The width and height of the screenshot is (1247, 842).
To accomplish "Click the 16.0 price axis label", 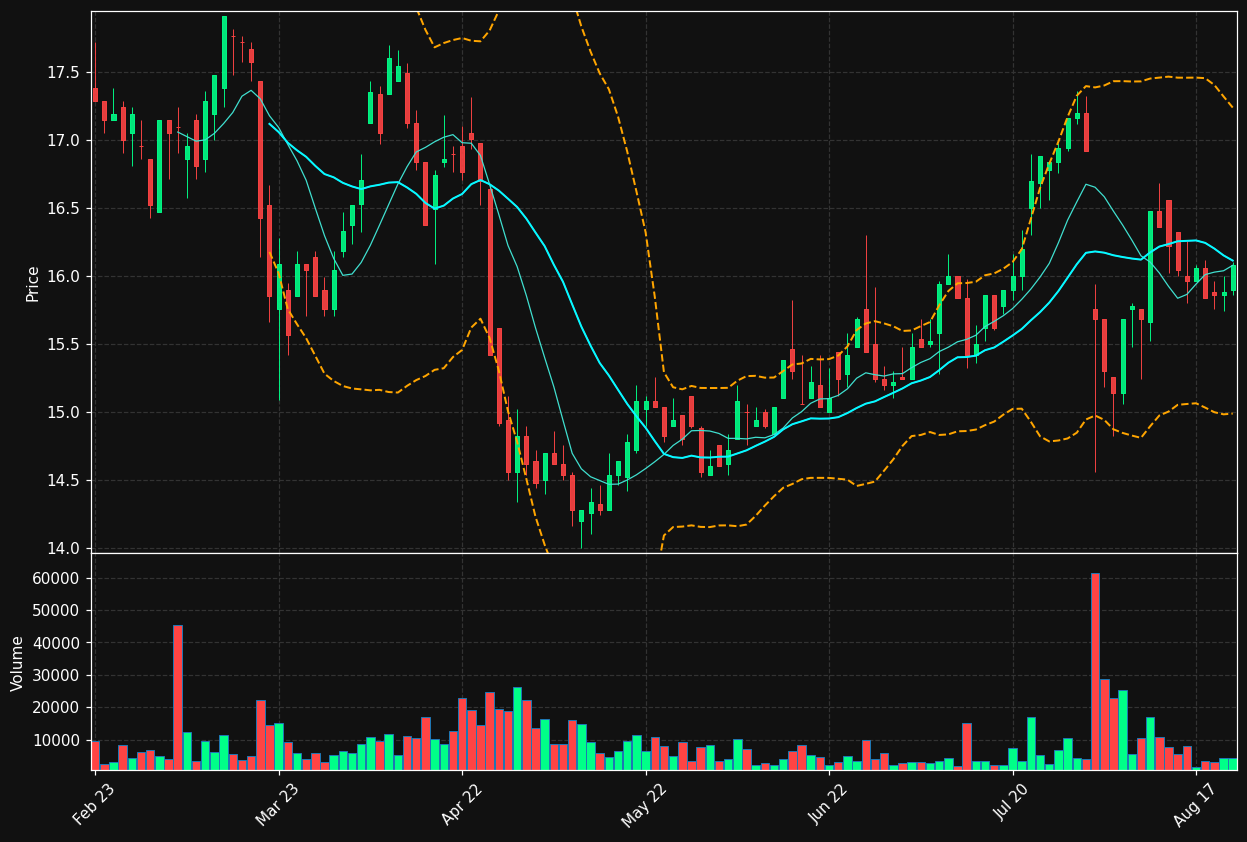I will point(63,277).
